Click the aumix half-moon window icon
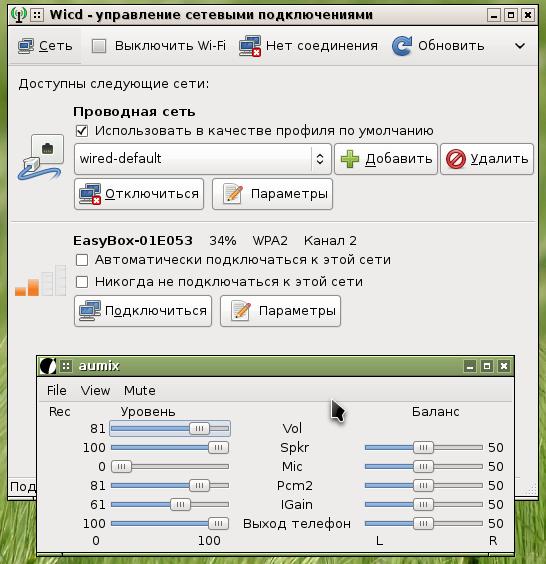546x564 pixels. pyautogui.click(x=48, y=366)
